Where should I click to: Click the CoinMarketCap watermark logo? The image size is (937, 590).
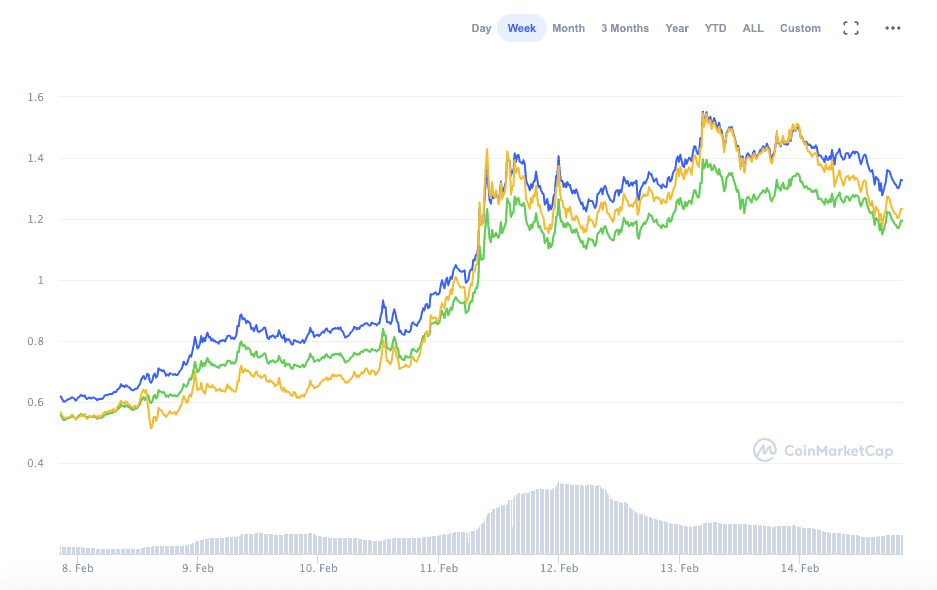coord(823,451)
